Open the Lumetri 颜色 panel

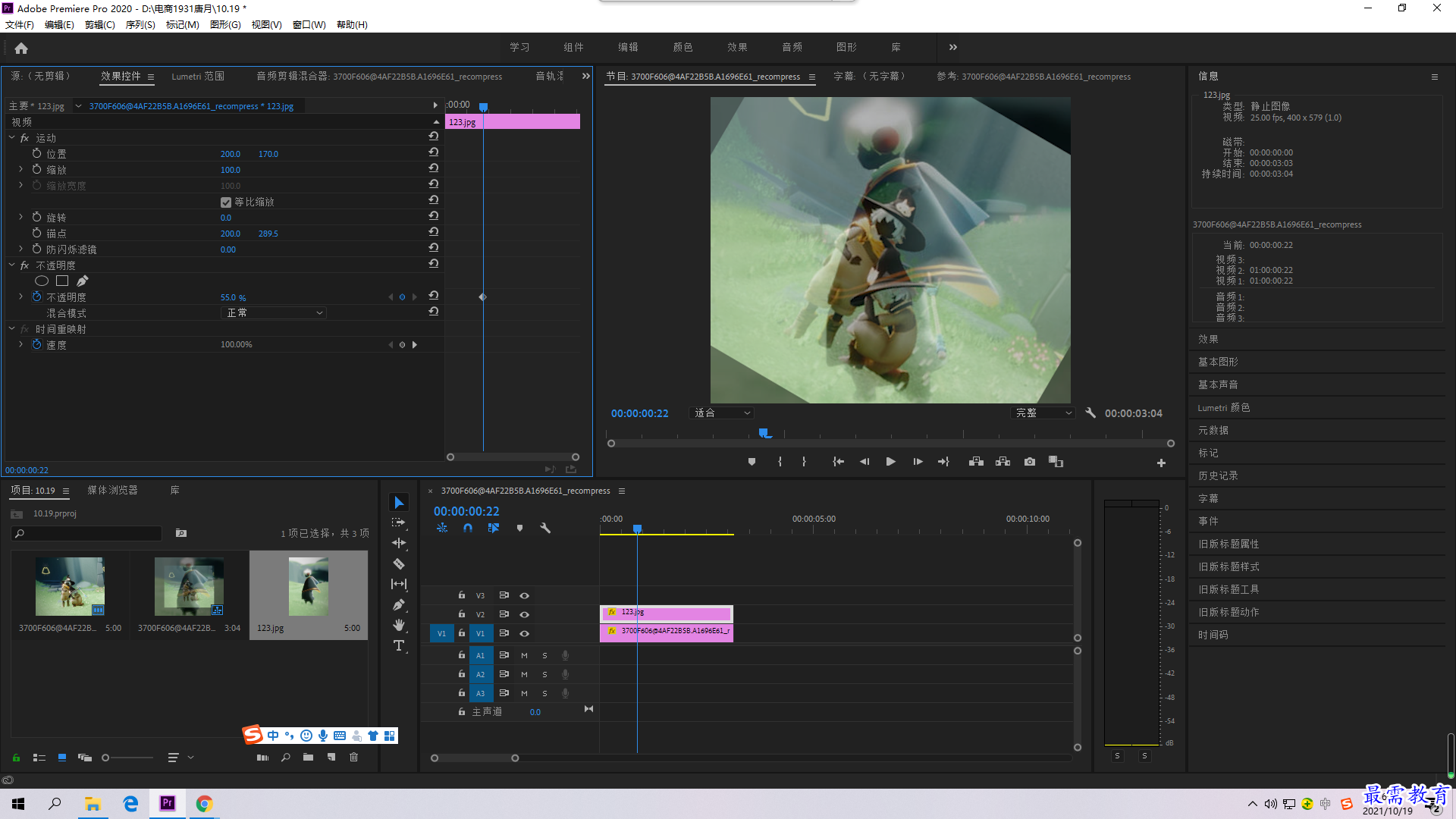point(1224,407)
